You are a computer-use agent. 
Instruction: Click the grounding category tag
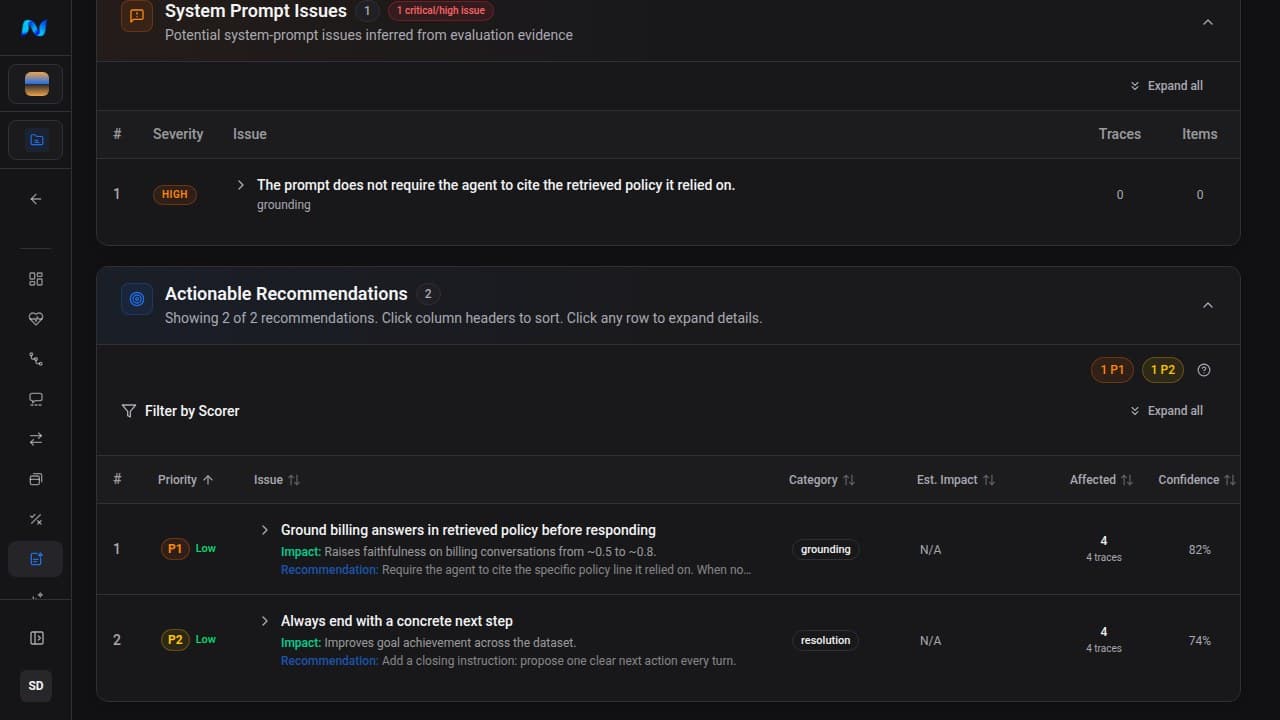point(826,549)
